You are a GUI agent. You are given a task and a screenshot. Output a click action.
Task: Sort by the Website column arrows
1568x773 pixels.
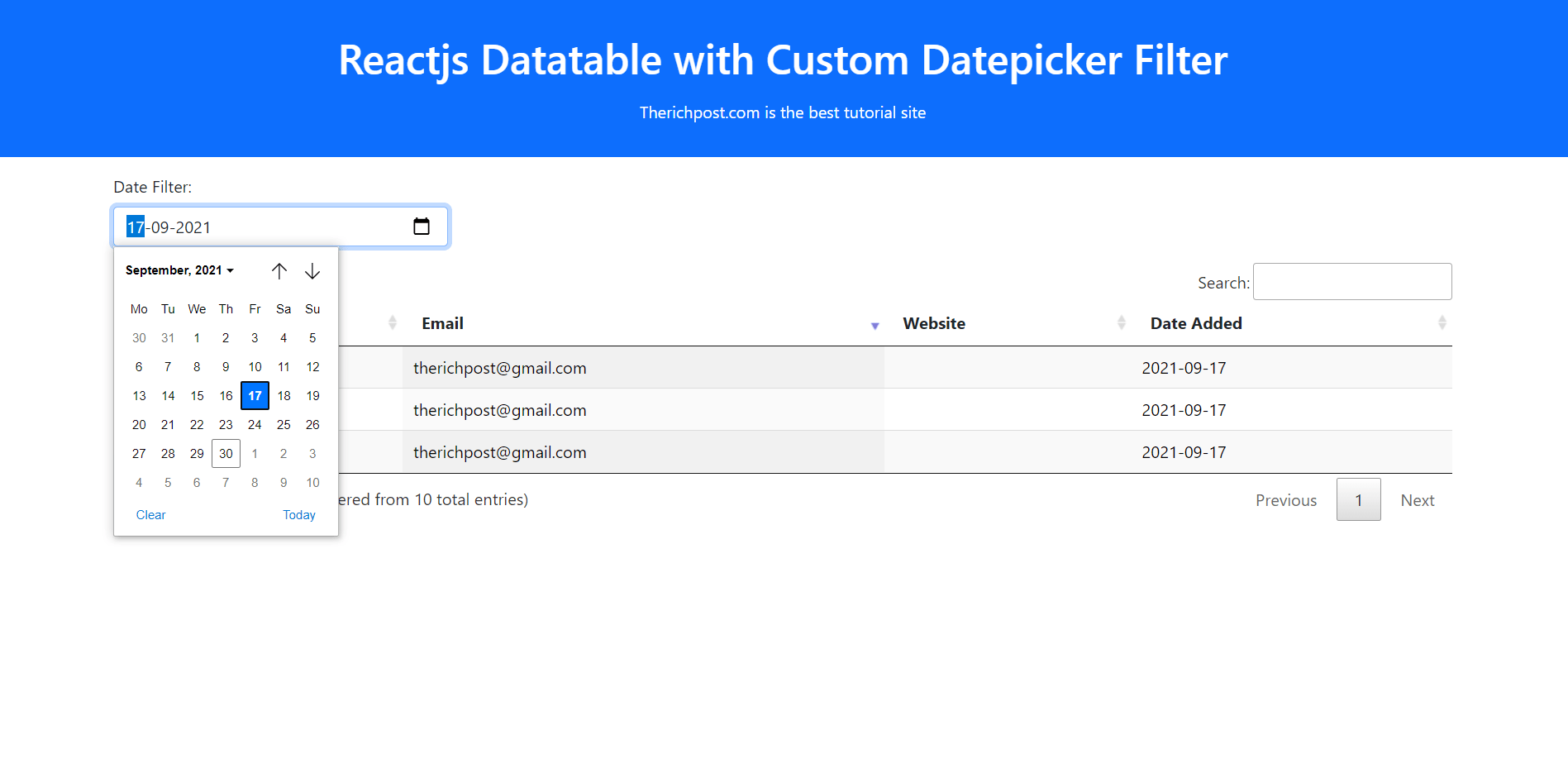(1121, 323)
